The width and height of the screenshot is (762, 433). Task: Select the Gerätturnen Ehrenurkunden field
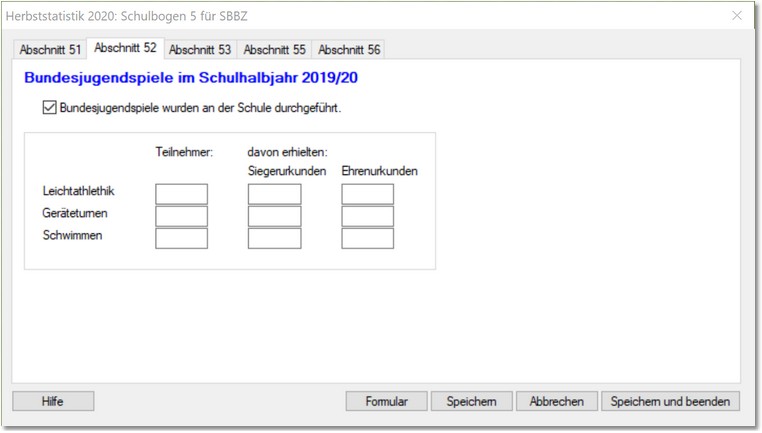pyautogui.click(x=367, y=216)
